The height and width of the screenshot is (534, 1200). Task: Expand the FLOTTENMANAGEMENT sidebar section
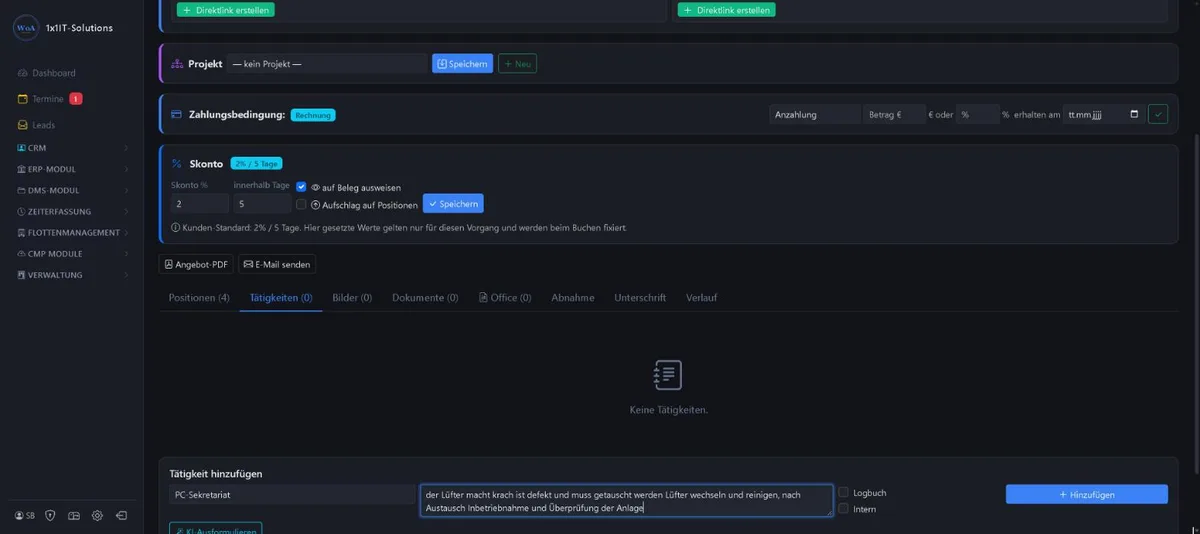tap(71, 232)
